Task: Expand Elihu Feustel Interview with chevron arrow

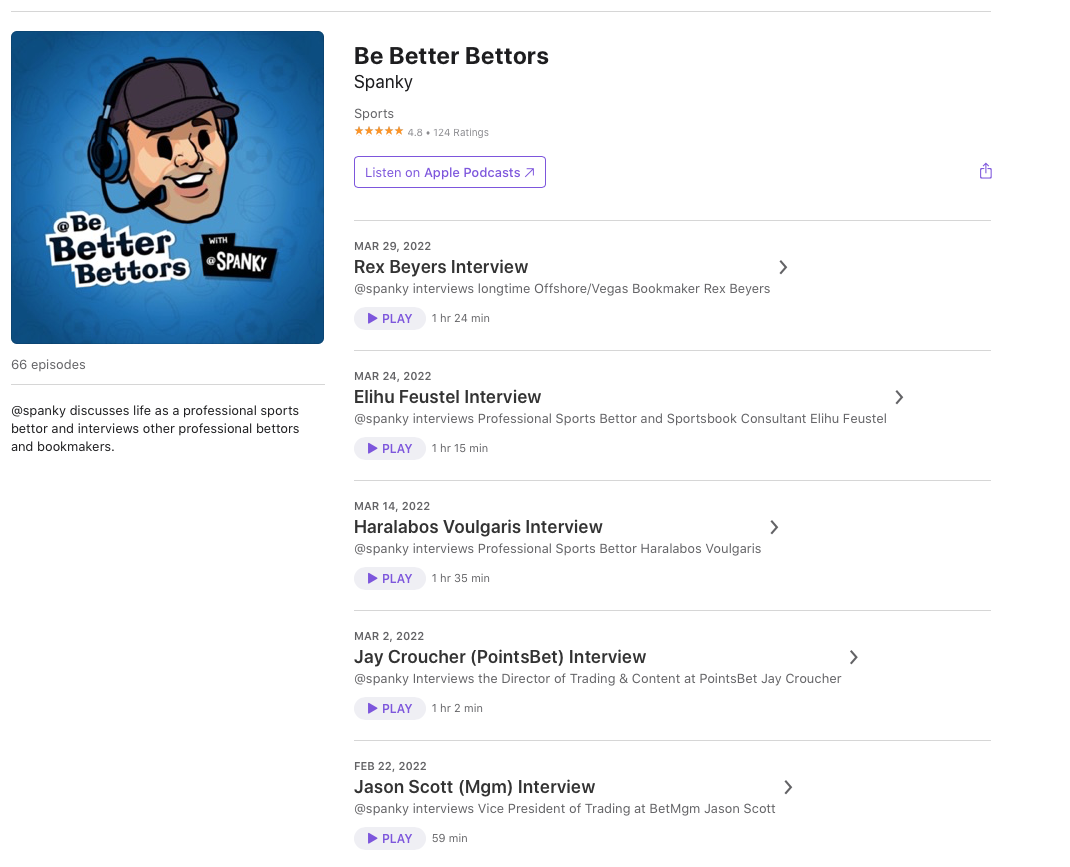Action: [899, 397]
